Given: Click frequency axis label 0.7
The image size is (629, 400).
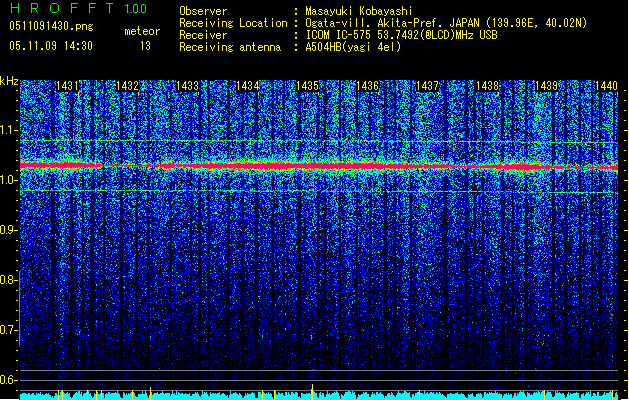Looking at the screenshot, I should (8, 330).
